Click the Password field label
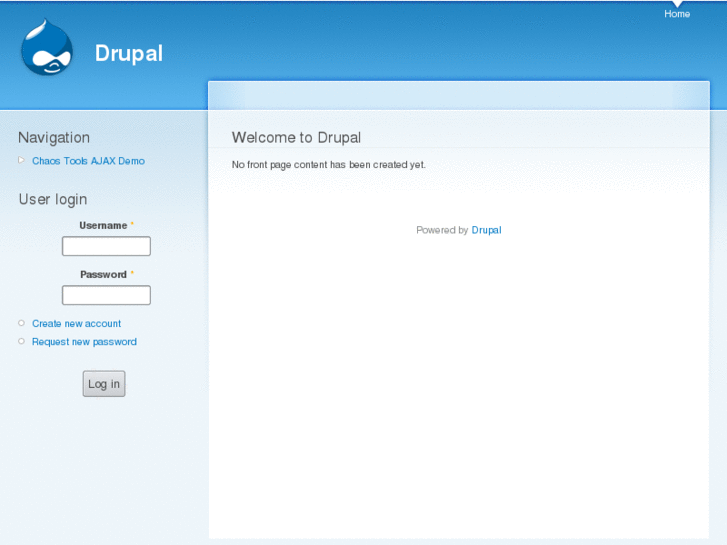Image resolution: width=727 pixels, height=545 pixels. pos(103,275)
